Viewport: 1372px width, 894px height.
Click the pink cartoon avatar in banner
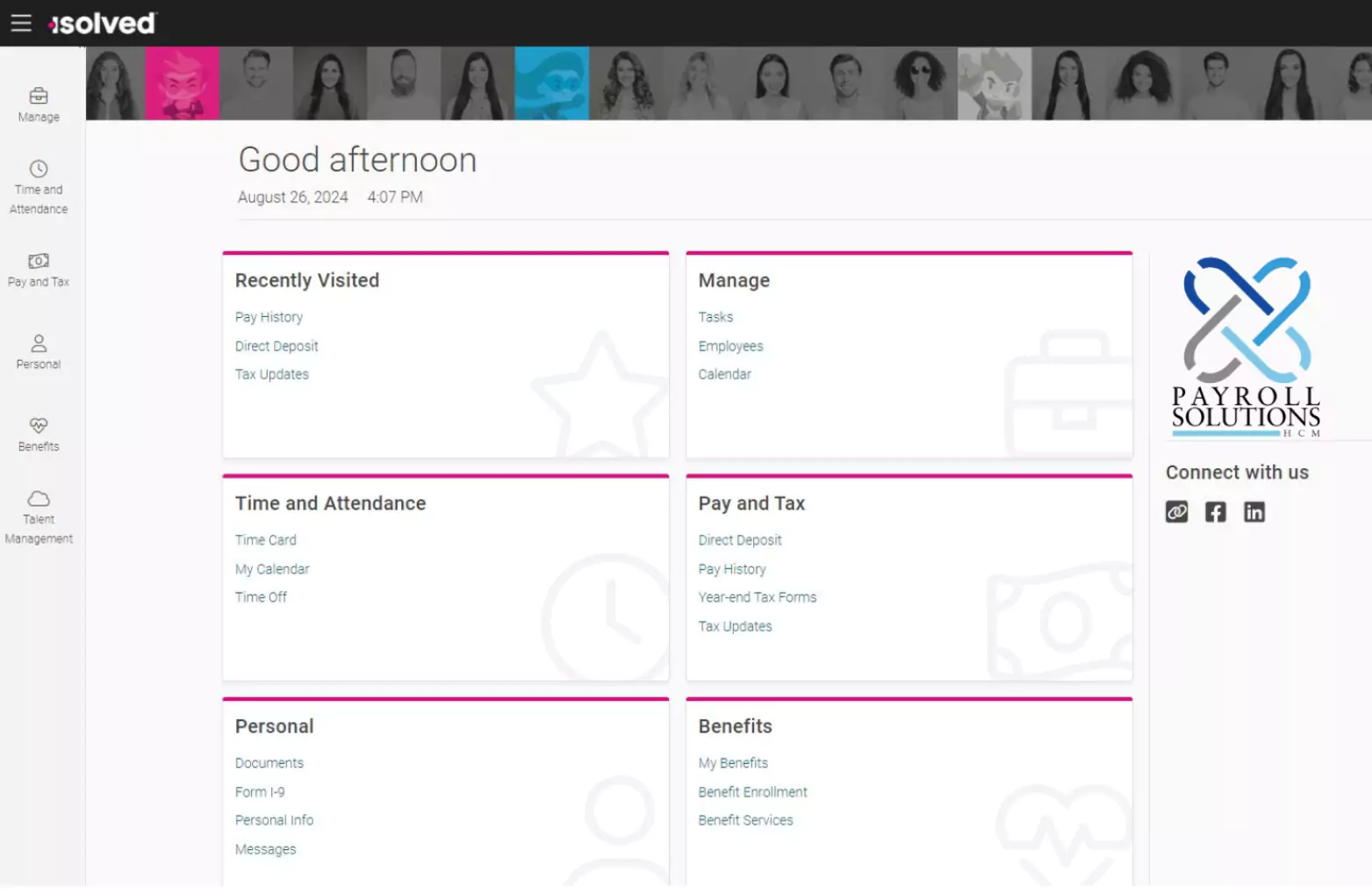click(182, 83)
